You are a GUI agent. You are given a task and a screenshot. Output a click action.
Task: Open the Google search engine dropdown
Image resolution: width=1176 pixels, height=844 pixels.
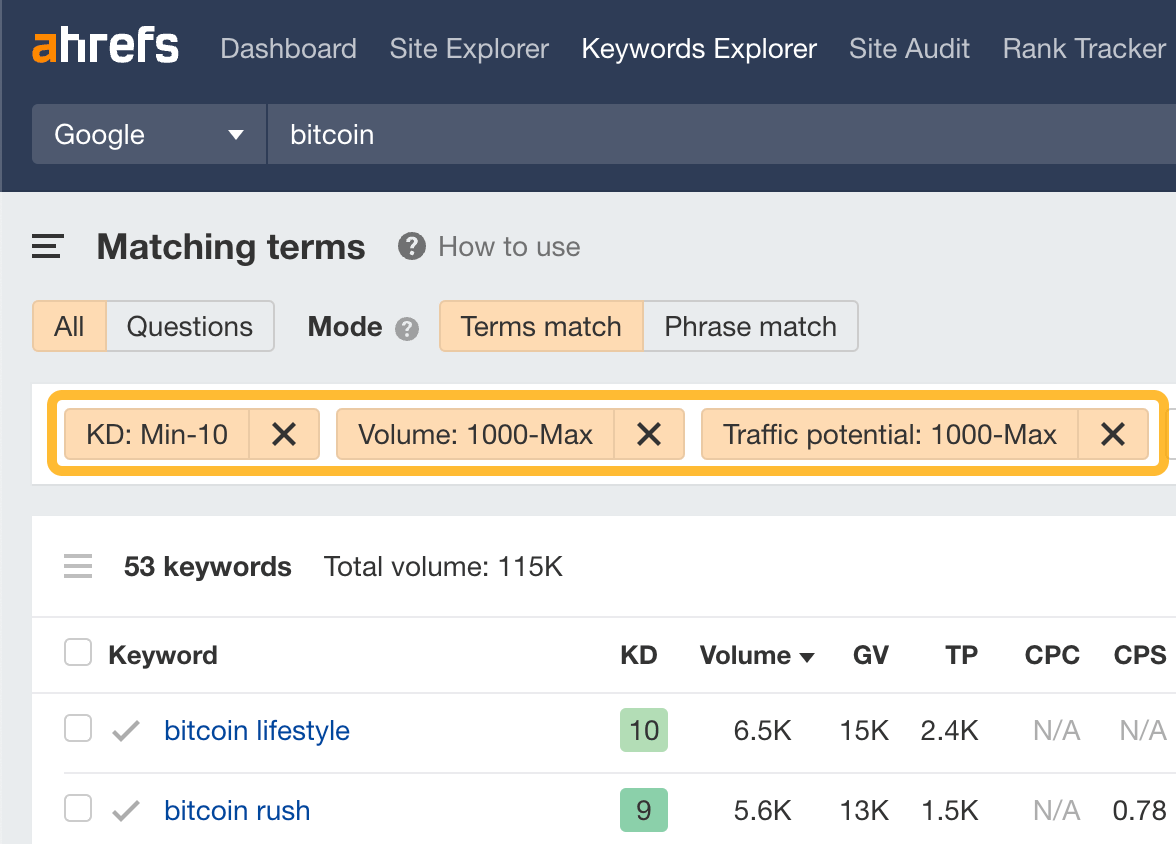coord(148,134)
